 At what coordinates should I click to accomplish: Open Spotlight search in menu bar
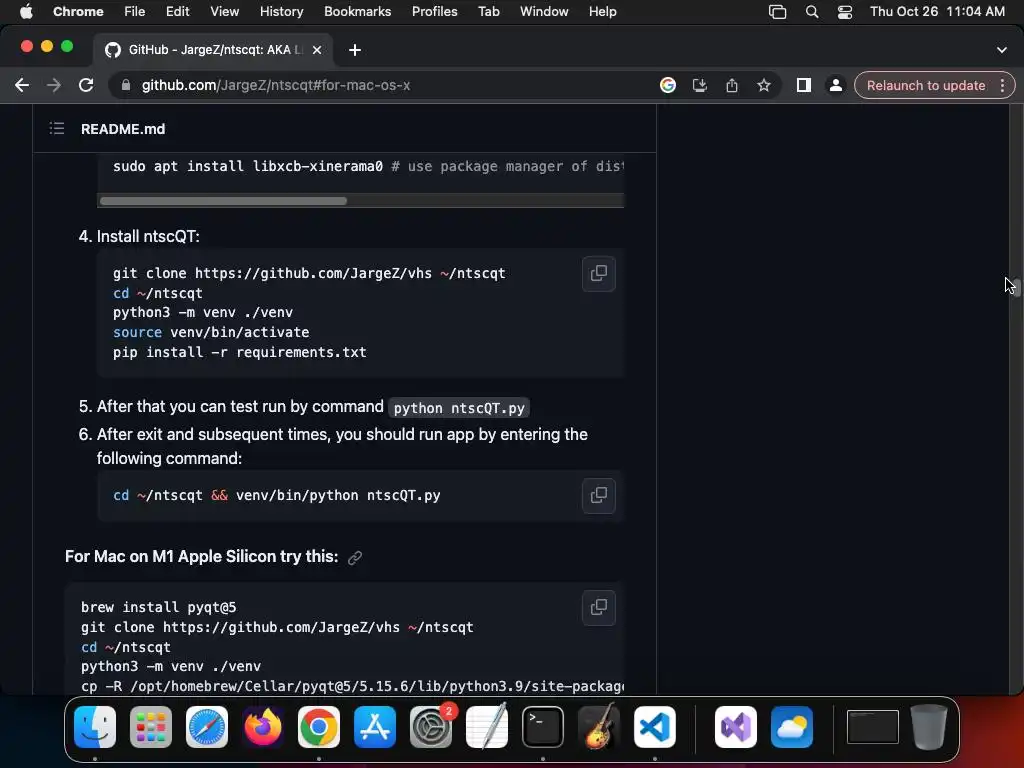(x=812, y=12)
